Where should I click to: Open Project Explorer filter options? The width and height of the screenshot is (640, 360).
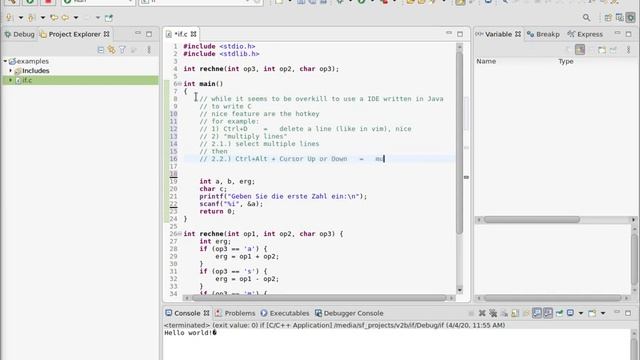(122, 50)
